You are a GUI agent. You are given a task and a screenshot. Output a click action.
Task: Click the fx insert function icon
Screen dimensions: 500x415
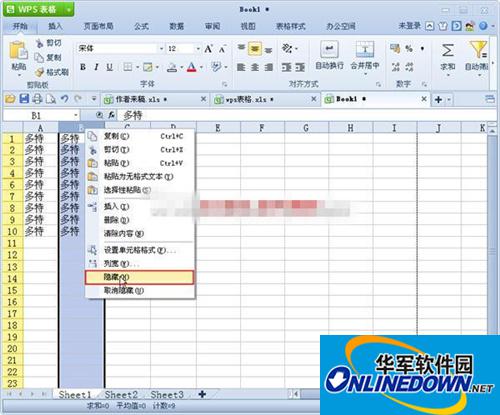111,115
